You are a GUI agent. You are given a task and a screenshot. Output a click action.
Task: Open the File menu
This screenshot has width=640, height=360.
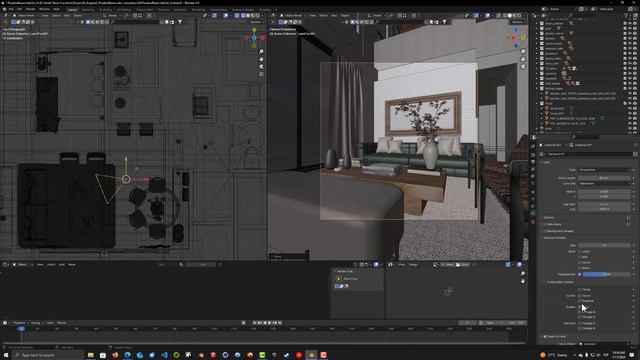11,9
